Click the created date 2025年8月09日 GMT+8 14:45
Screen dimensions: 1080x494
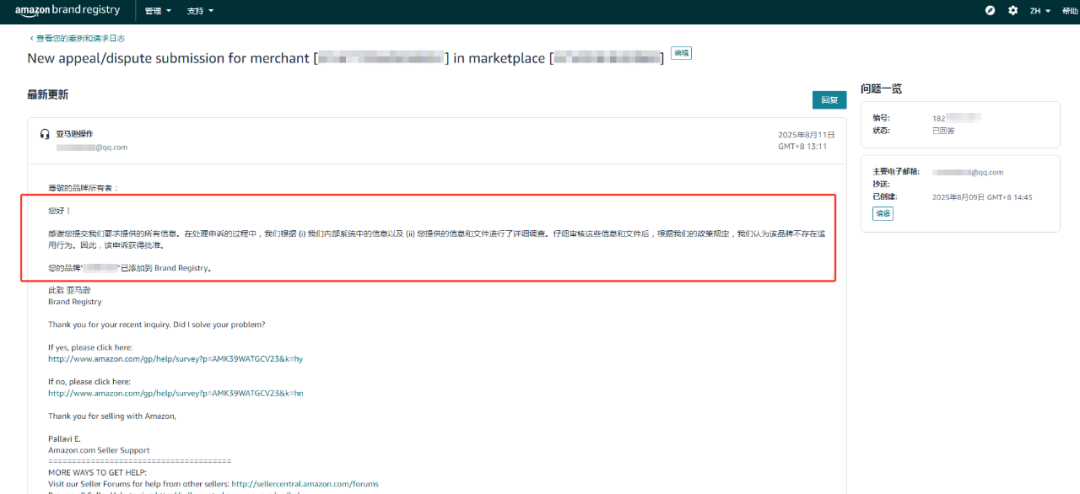point(983,197)
